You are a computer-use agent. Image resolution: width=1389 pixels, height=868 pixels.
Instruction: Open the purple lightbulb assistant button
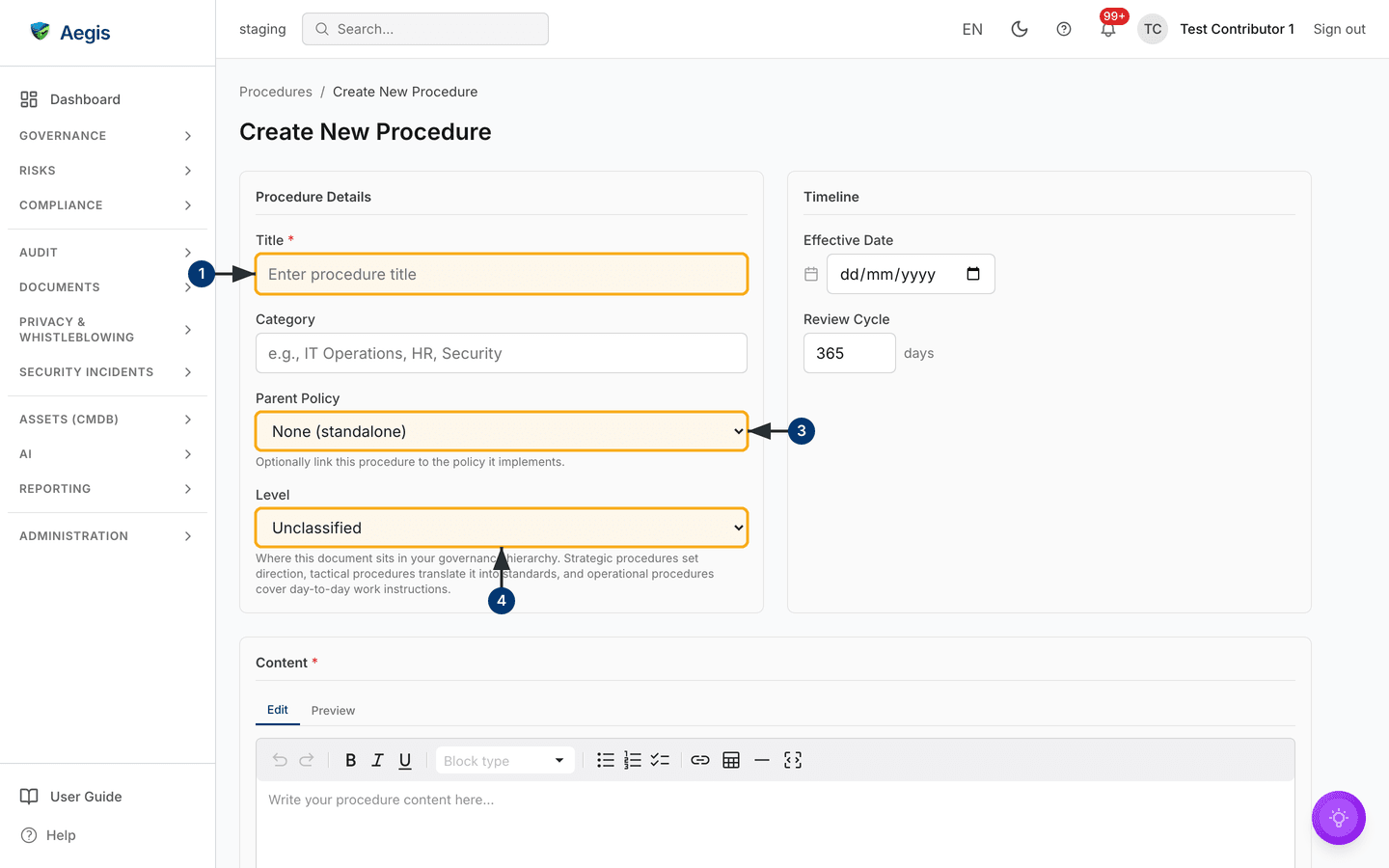tap(1339, 818)
